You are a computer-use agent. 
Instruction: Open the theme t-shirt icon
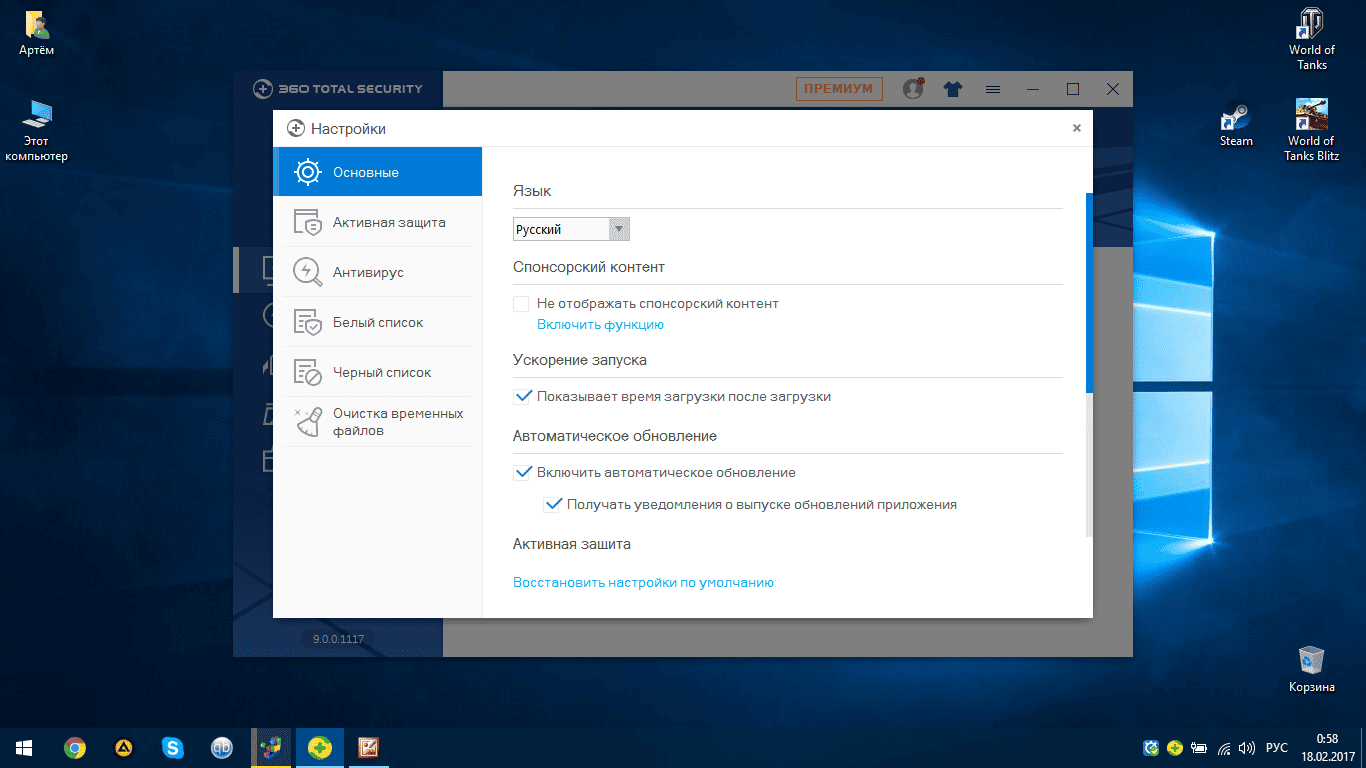click(952, 89)
